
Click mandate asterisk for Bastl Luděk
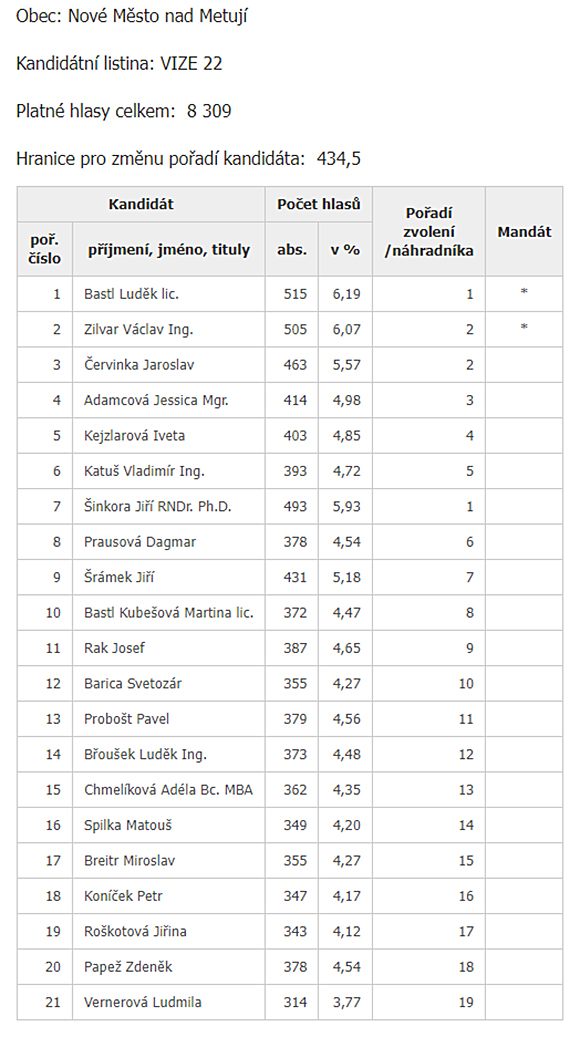pos(524,292)
